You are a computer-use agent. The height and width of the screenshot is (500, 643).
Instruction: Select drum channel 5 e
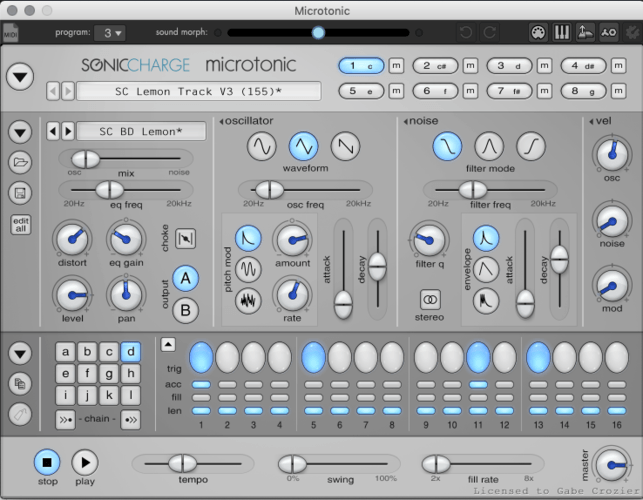(x=361, y=91)
